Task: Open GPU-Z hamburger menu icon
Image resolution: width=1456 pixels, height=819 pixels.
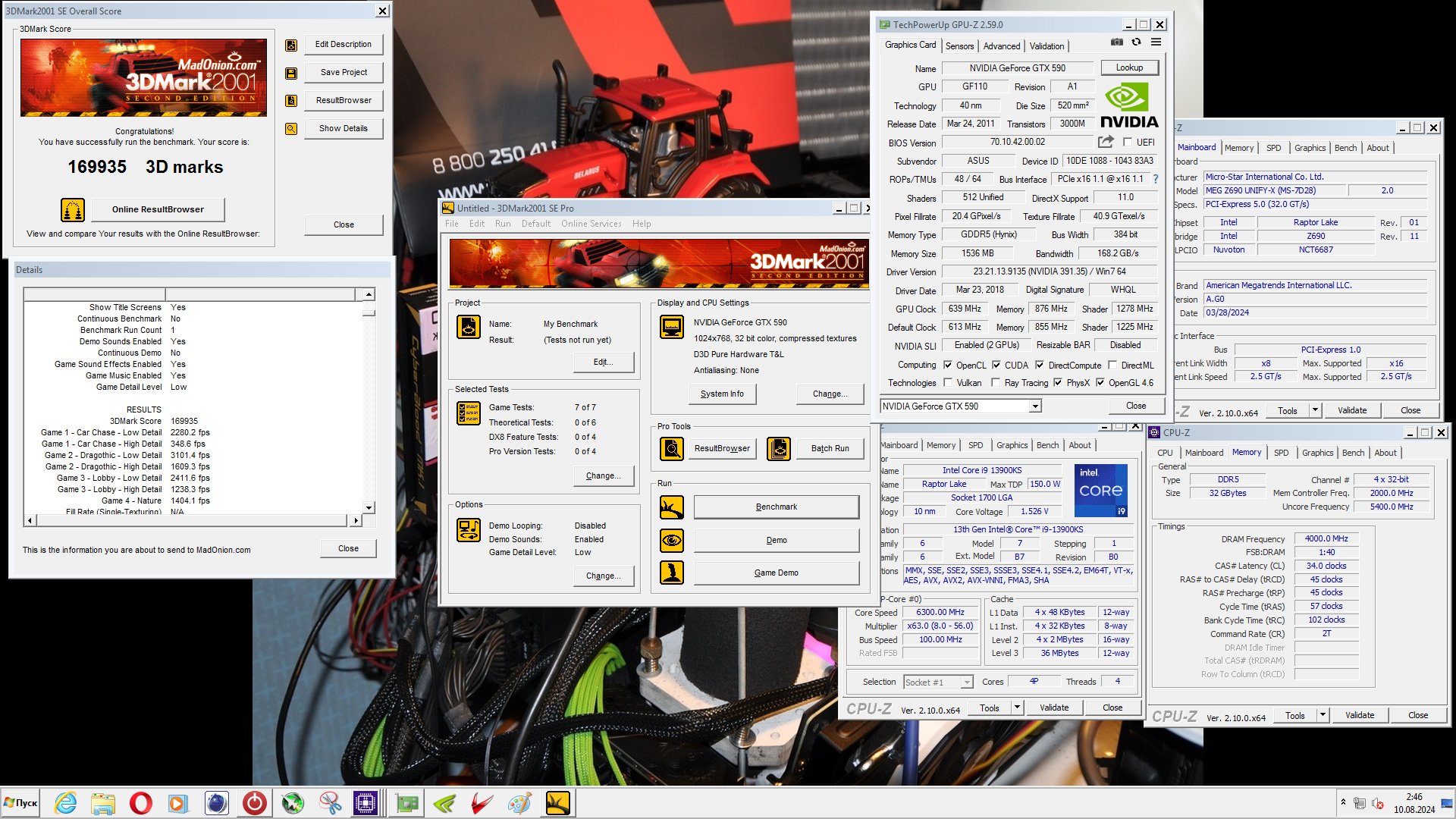Action: coord(1156,42)
